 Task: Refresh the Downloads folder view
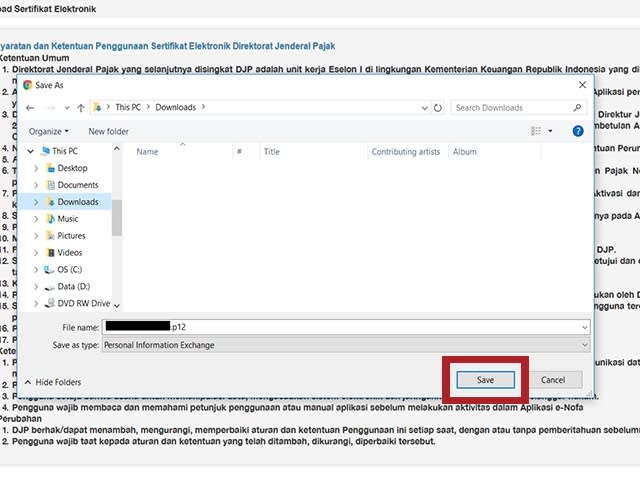point(437,107)
